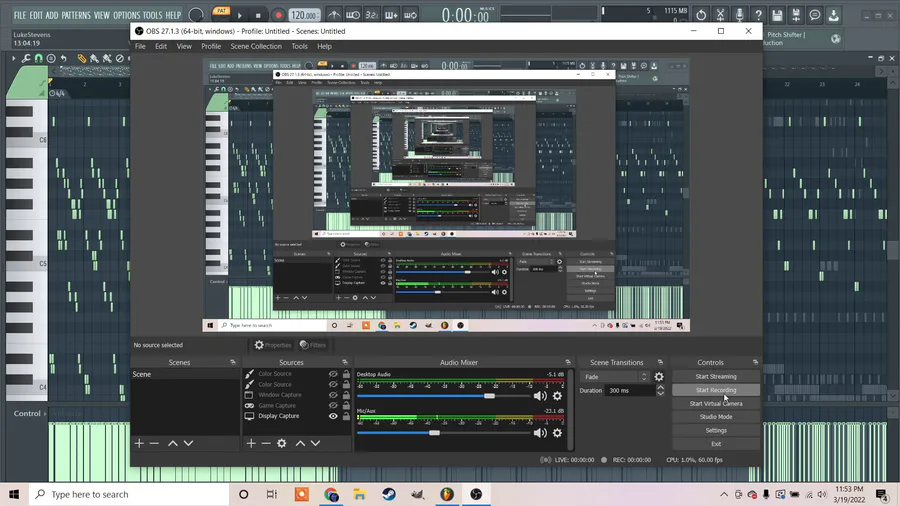
Task: Select Scene in Scenes list
Action: 185,374
